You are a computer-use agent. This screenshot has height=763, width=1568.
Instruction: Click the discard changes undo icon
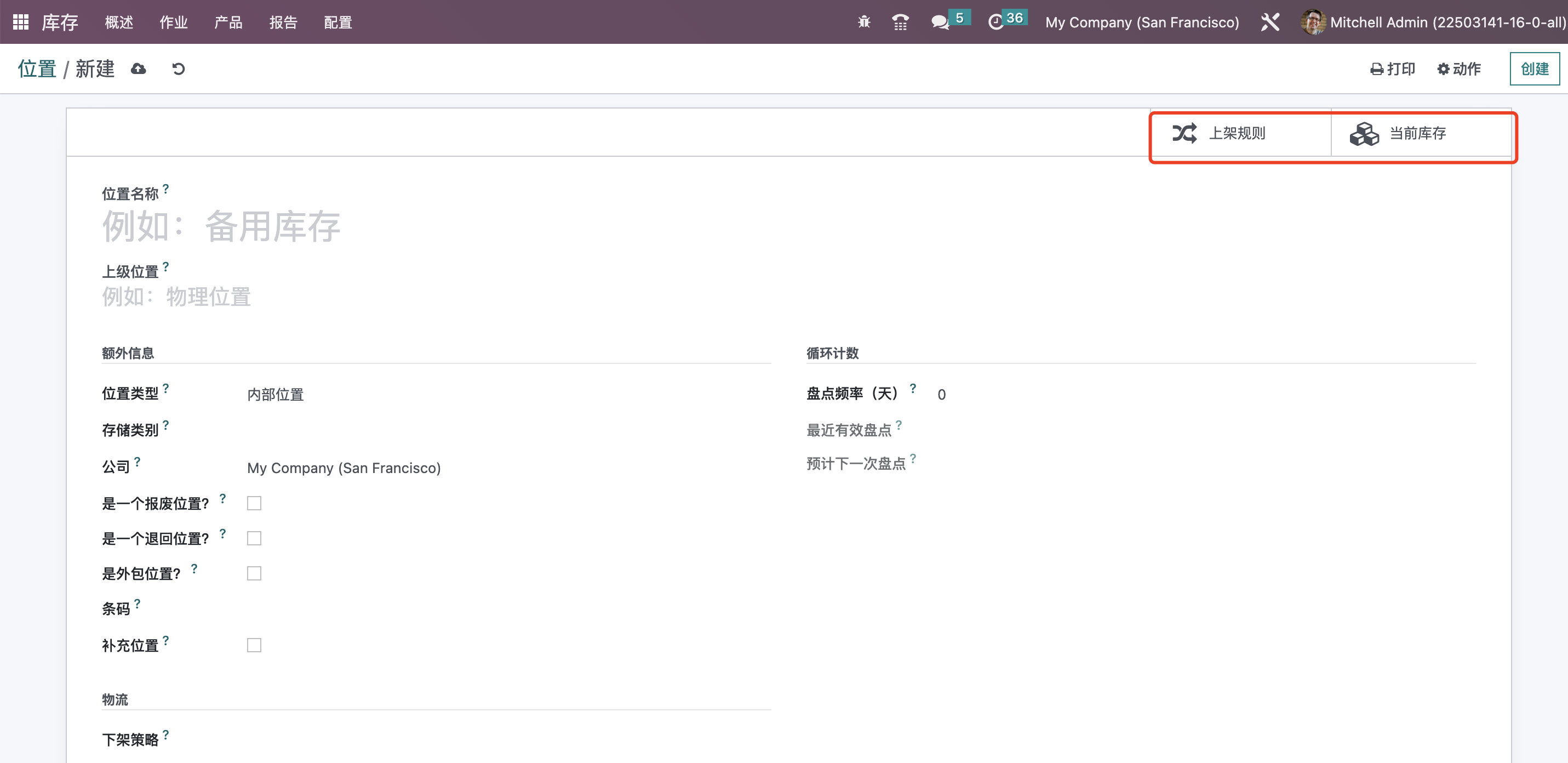[179, 69]
